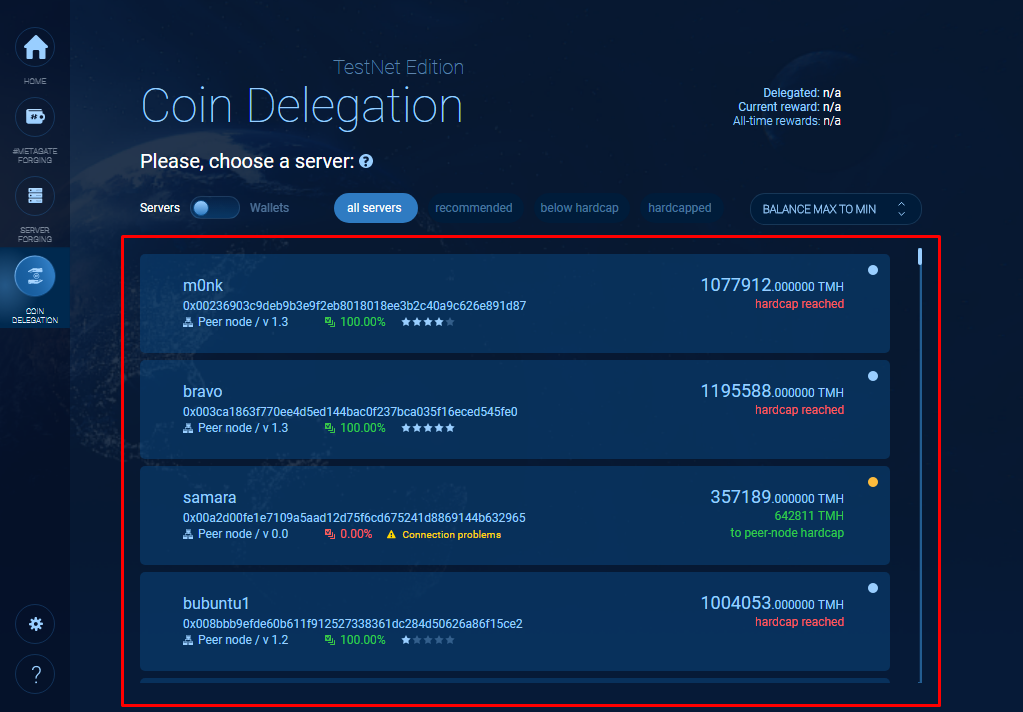The width and height of the screenshot is (1023, 712).
Task: Open the help question mark in the sidebar
Action: pyautogui.click(x=35, y=674)
